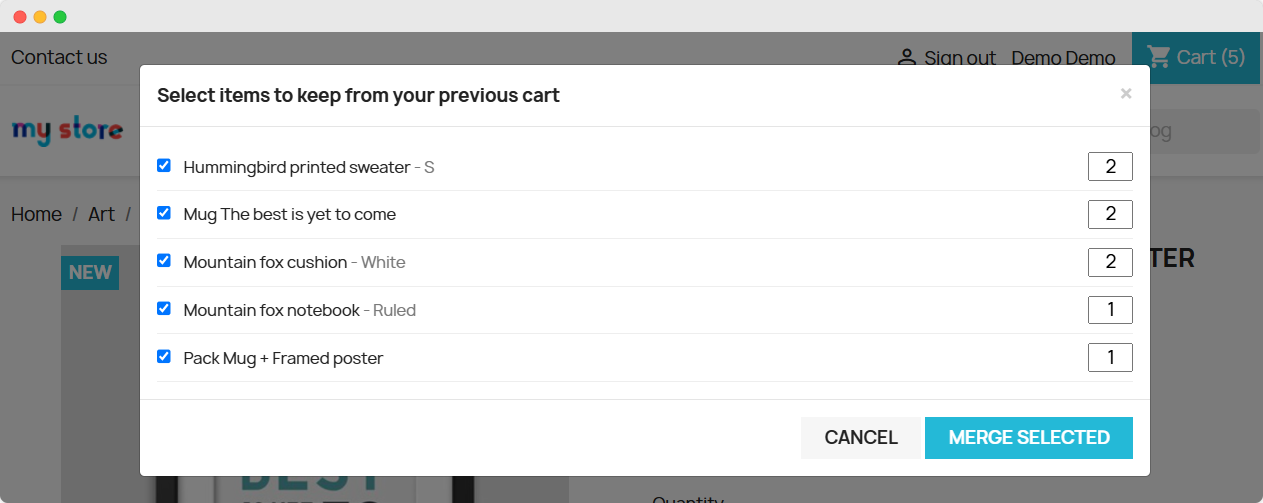1263x503 pixels.
Task: Click the my store logo
Action: click(67, 131)
